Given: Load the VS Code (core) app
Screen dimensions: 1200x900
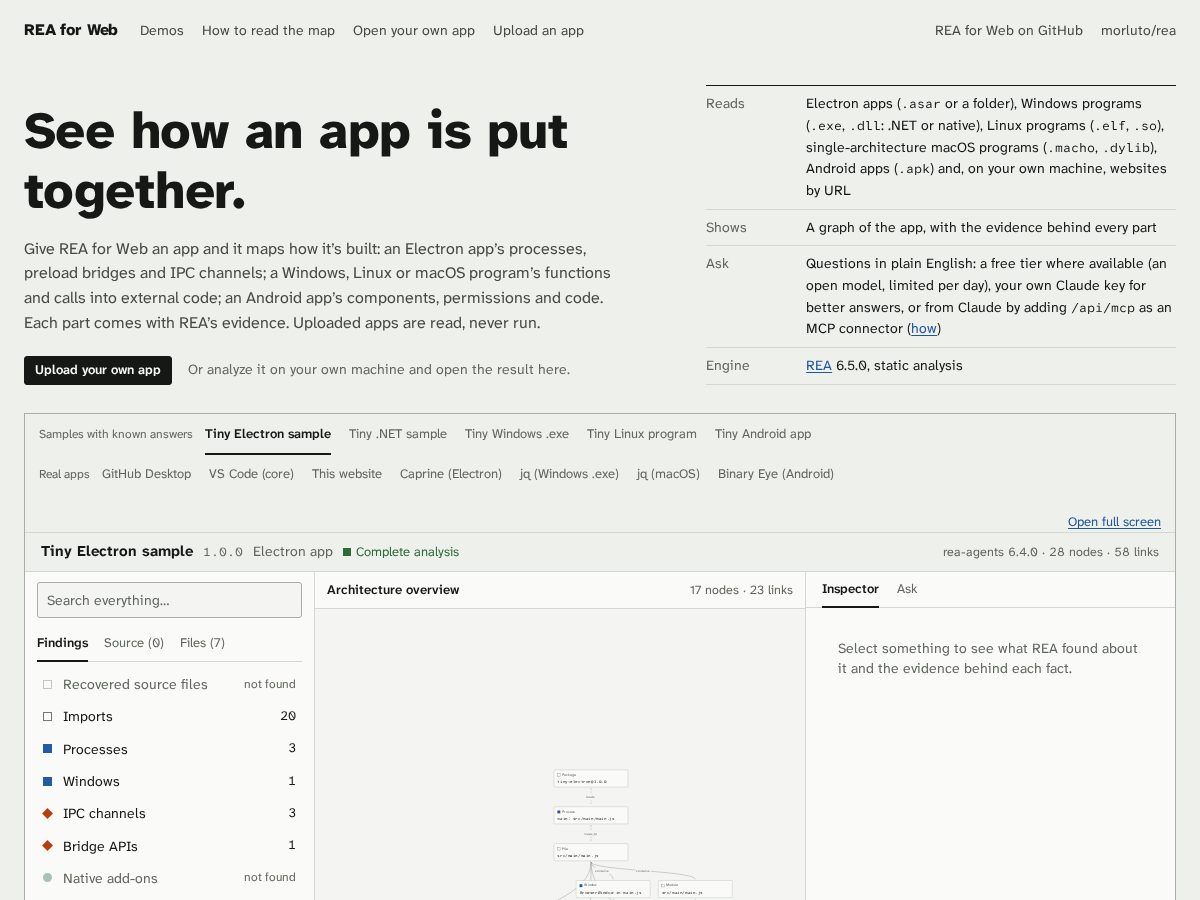Looking at the screenshot, I should tap(251, 474).
